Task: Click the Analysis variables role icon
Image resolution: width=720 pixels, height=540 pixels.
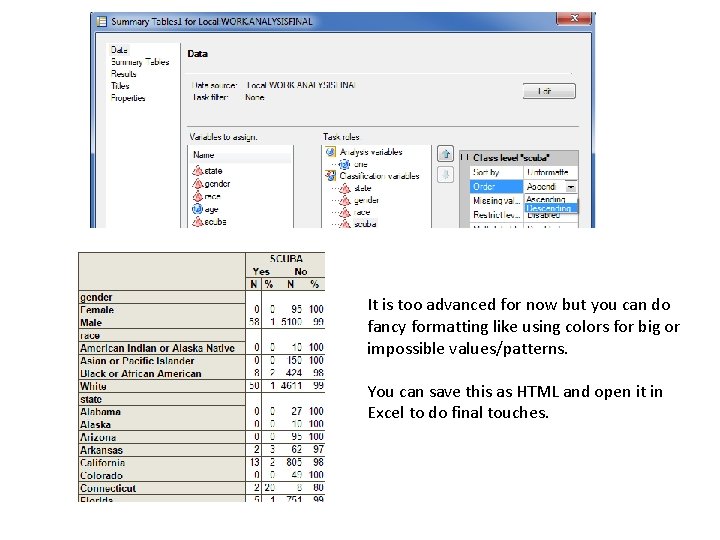Action: [x=331, y=152]
